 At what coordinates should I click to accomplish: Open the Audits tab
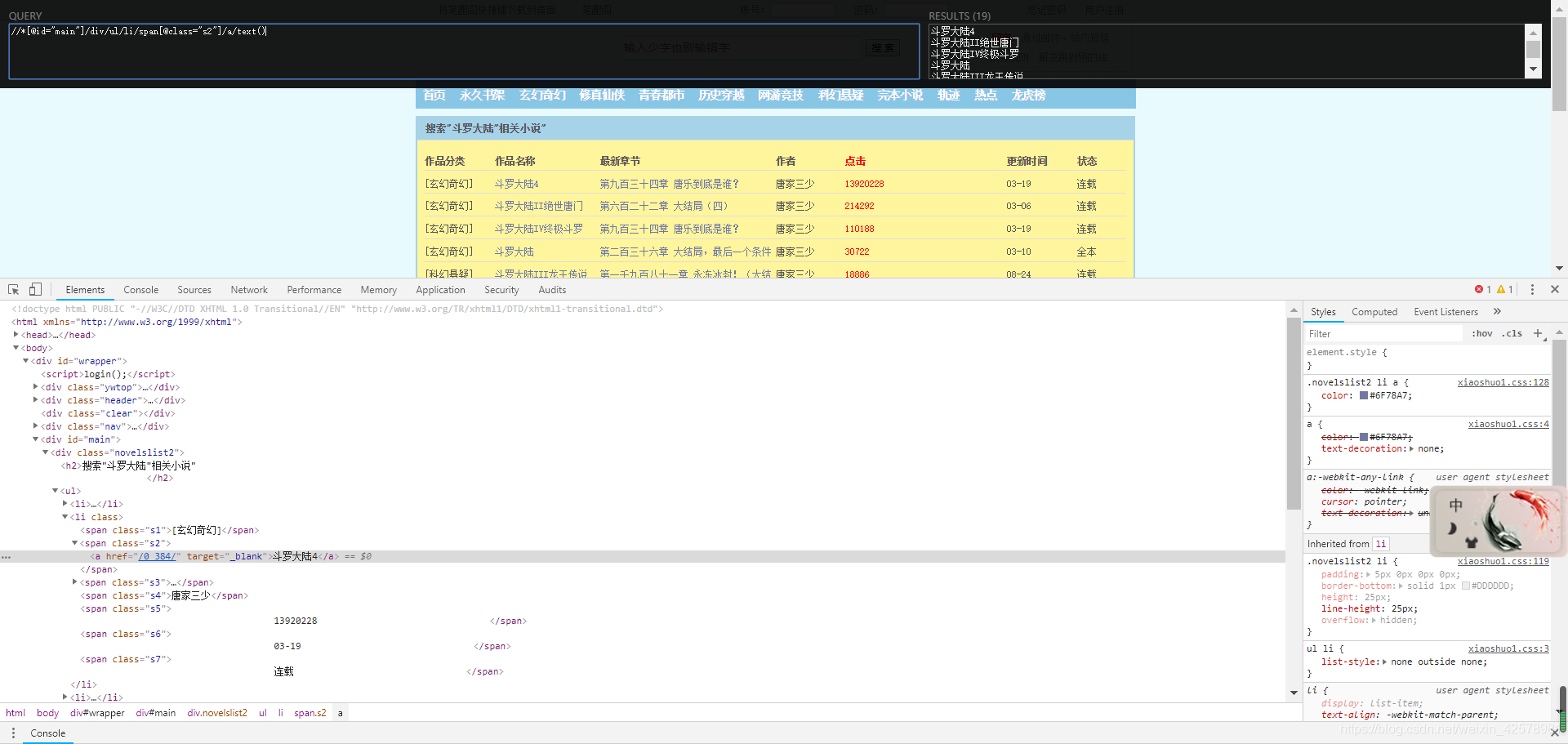point(552,290)
